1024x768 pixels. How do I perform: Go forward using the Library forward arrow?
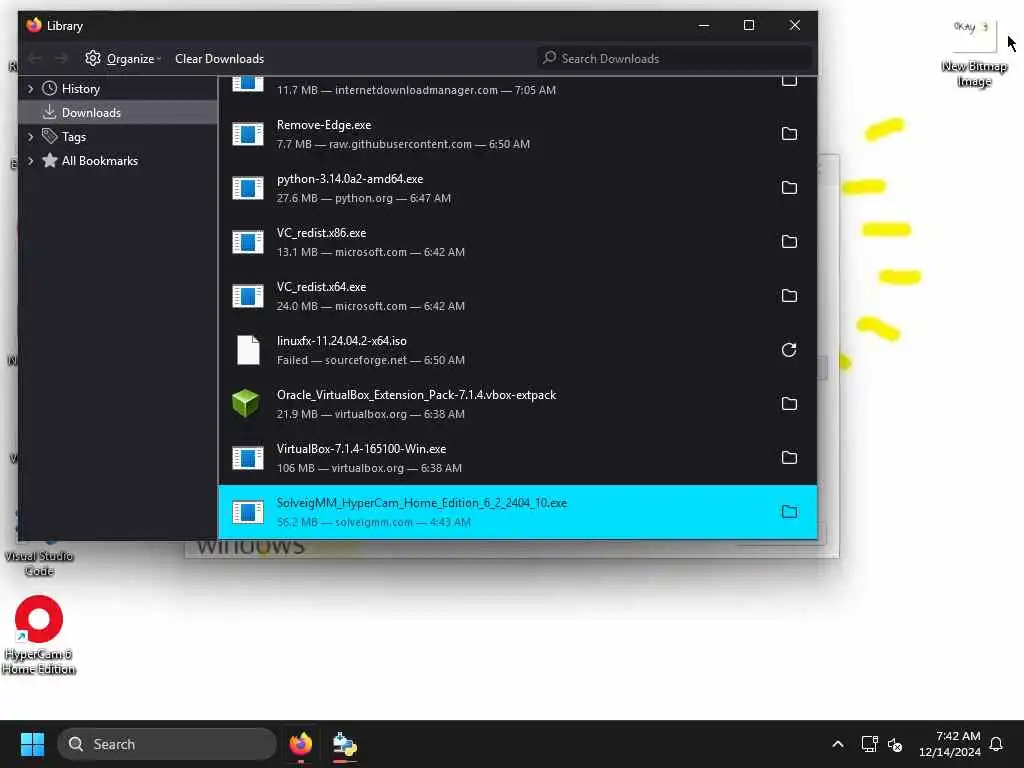61,58
